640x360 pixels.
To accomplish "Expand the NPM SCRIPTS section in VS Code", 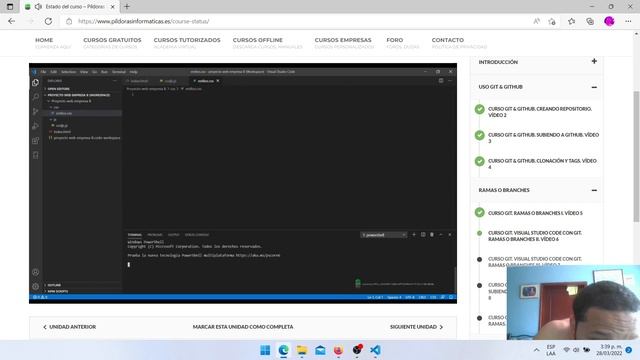I will click(57, 291).
